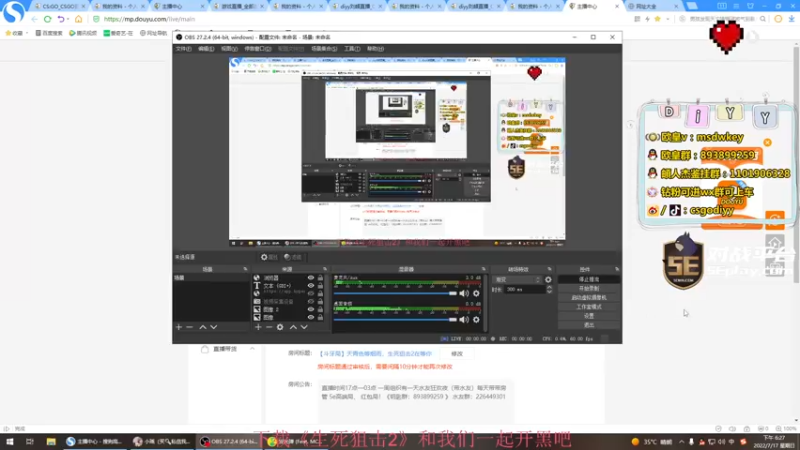Add a new scene with plus icon
Image resolution: width=800 pixels, height=450 pixels.
pos(179,327)
